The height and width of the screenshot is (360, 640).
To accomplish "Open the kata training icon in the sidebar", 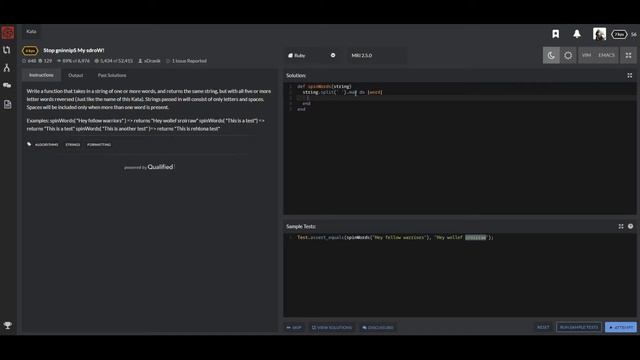I will pos(7,50).
